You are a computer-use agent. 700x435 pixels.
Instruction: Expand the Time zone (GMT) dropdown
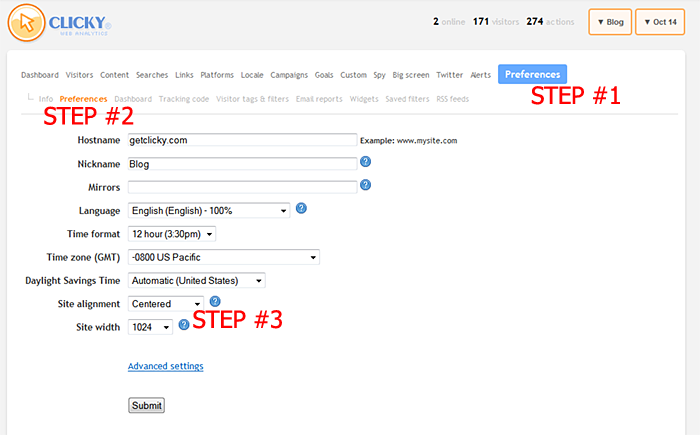223,257
